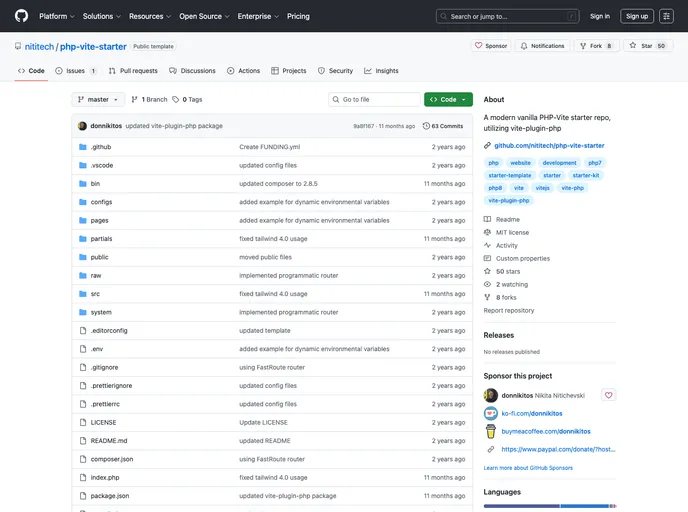Open the green Code dropdown button
The image size is (688, 512).
point(448,100)
